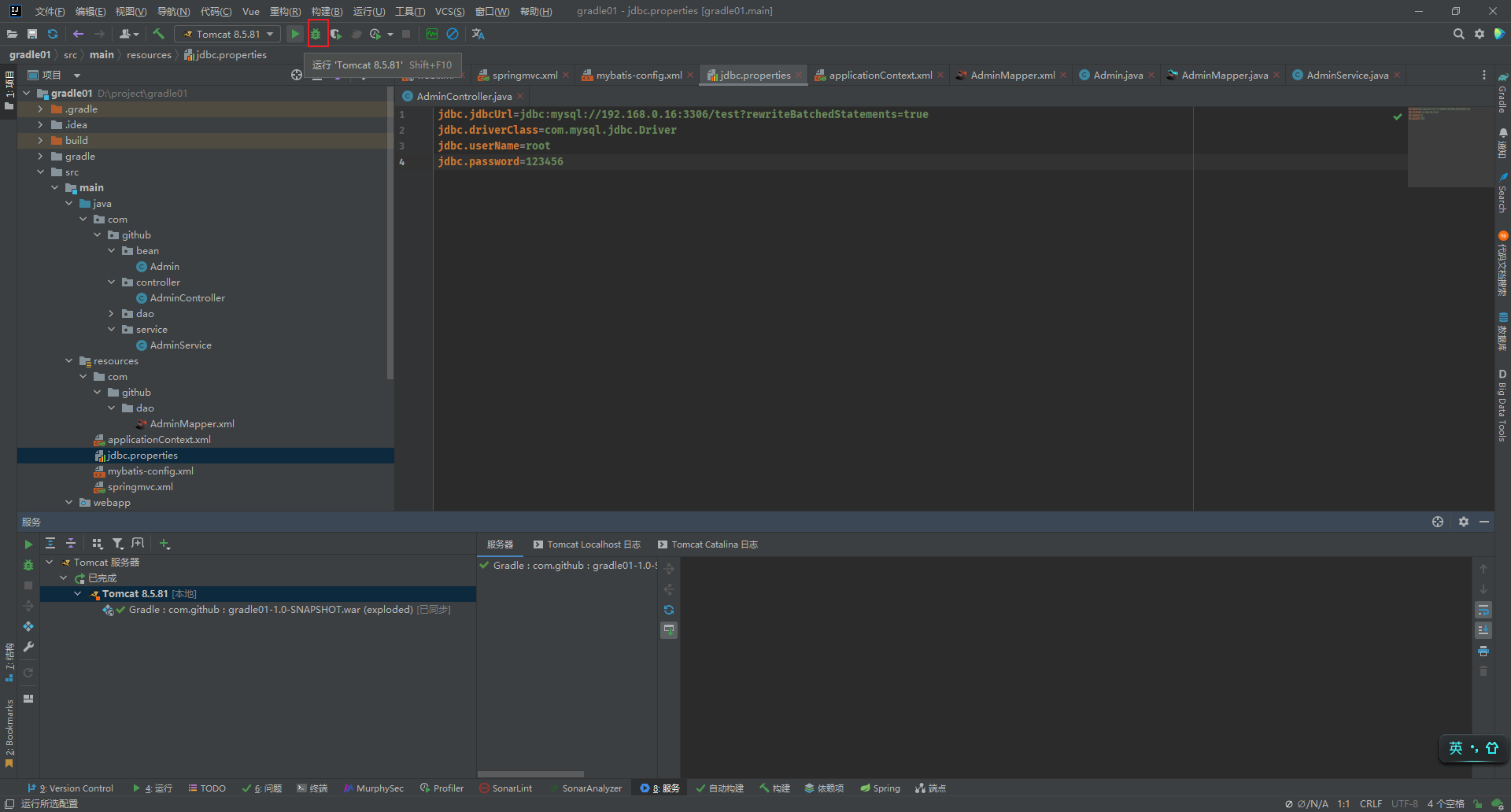This screenshot has height=812, width=1511.
Task: Click the Services panel settings gear
Action: coord(1464,522)
